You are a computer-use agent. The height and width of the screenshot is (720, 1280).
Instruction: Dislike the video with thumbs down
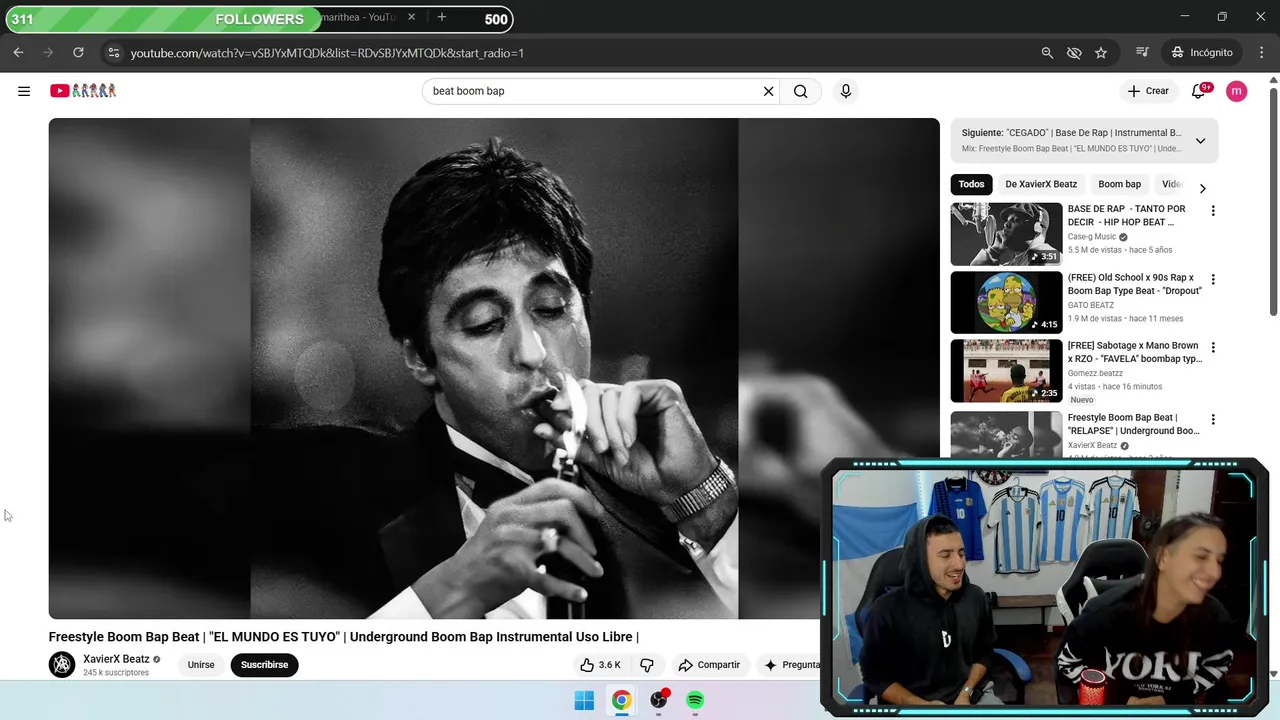tap(647, 665)
